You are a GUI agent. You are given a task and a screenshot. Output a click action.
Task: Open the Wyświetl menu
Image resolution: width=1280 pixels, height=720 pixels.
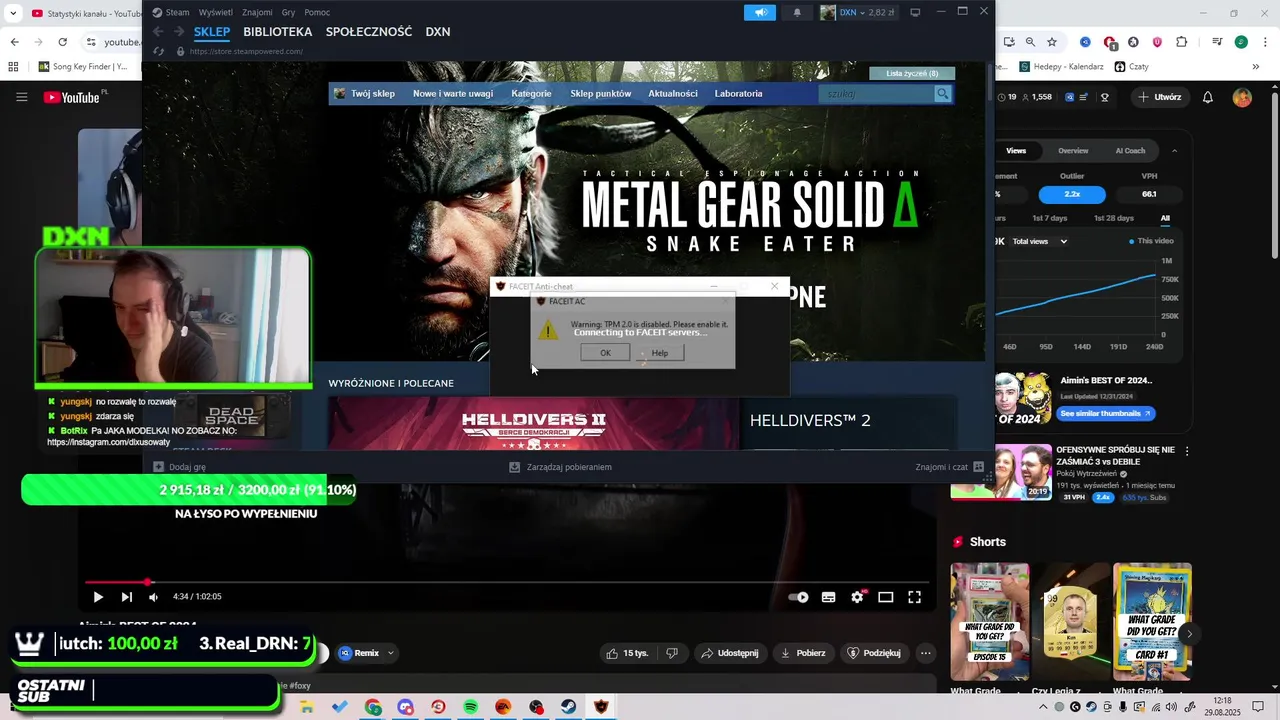click(215, 12)
